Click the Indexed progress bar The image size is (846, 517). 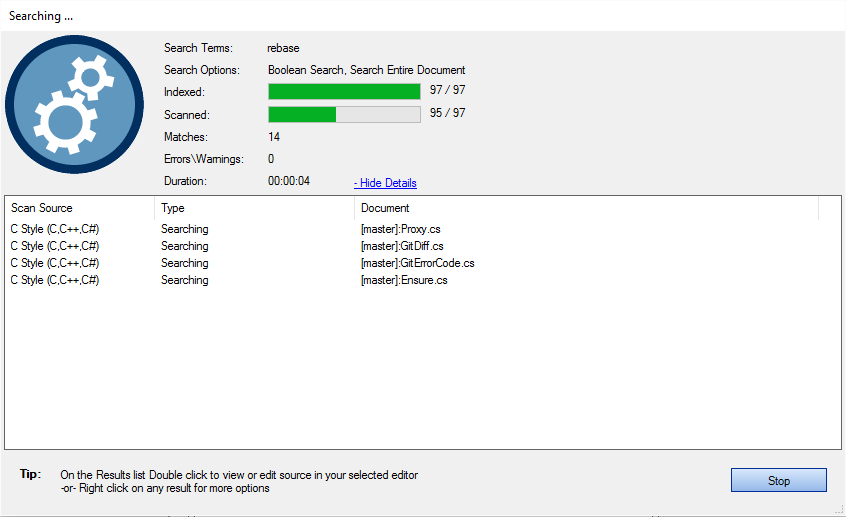(344, 92)
